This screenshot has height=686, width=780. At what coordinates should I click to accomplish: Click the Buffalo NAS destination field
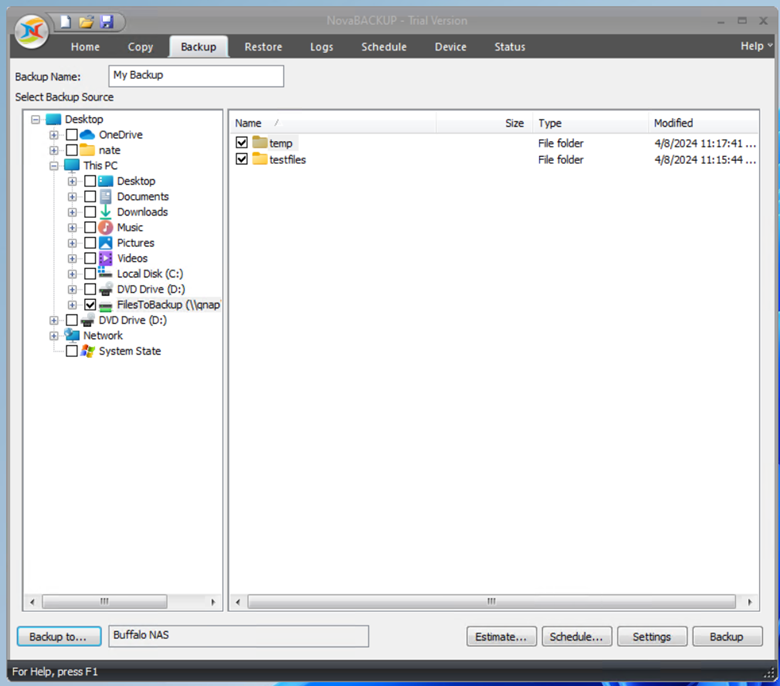coord(238,636)
